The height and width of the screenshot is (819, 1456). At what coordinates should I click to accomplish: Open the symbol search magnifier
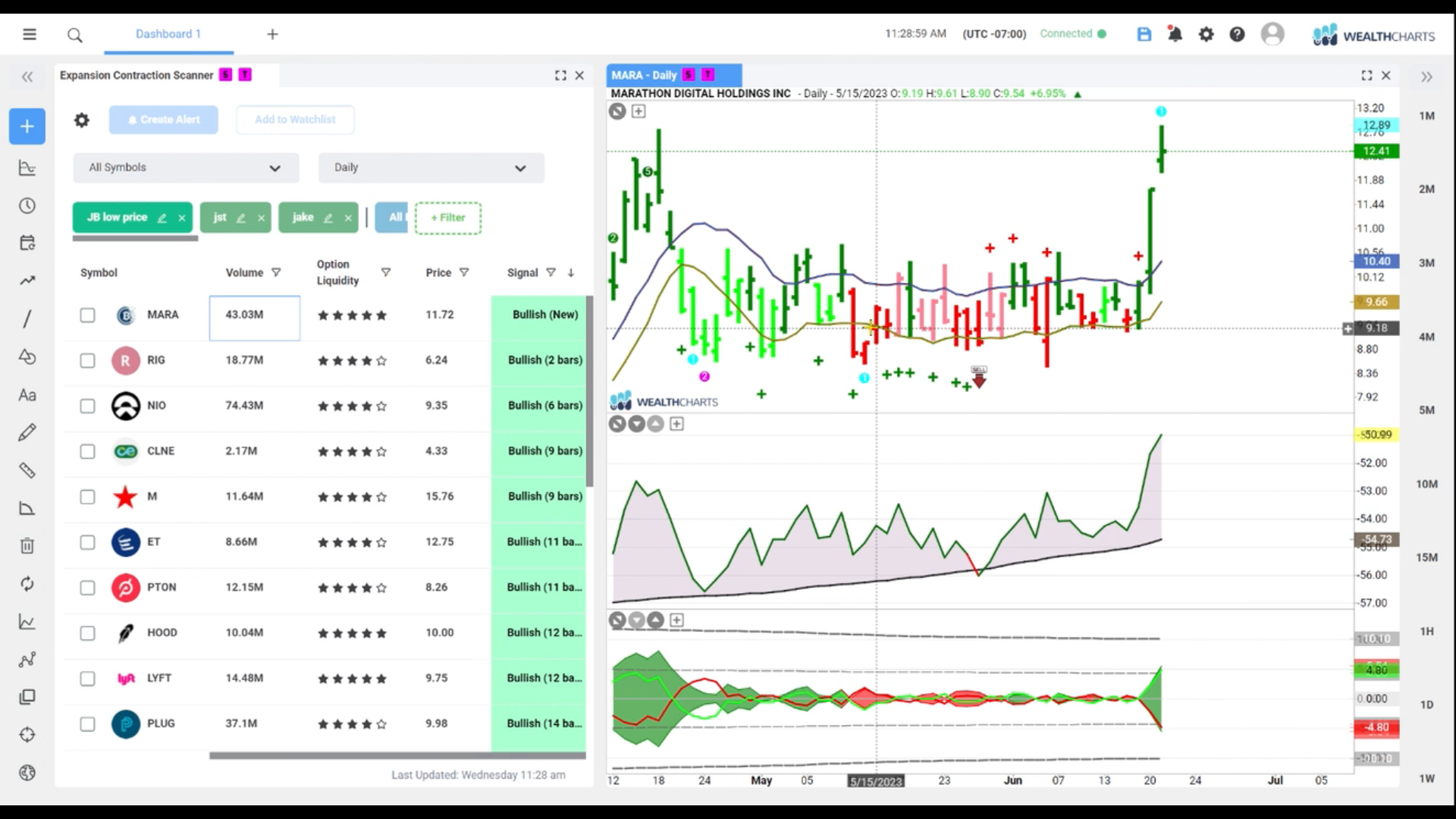[x=74, y=35]
